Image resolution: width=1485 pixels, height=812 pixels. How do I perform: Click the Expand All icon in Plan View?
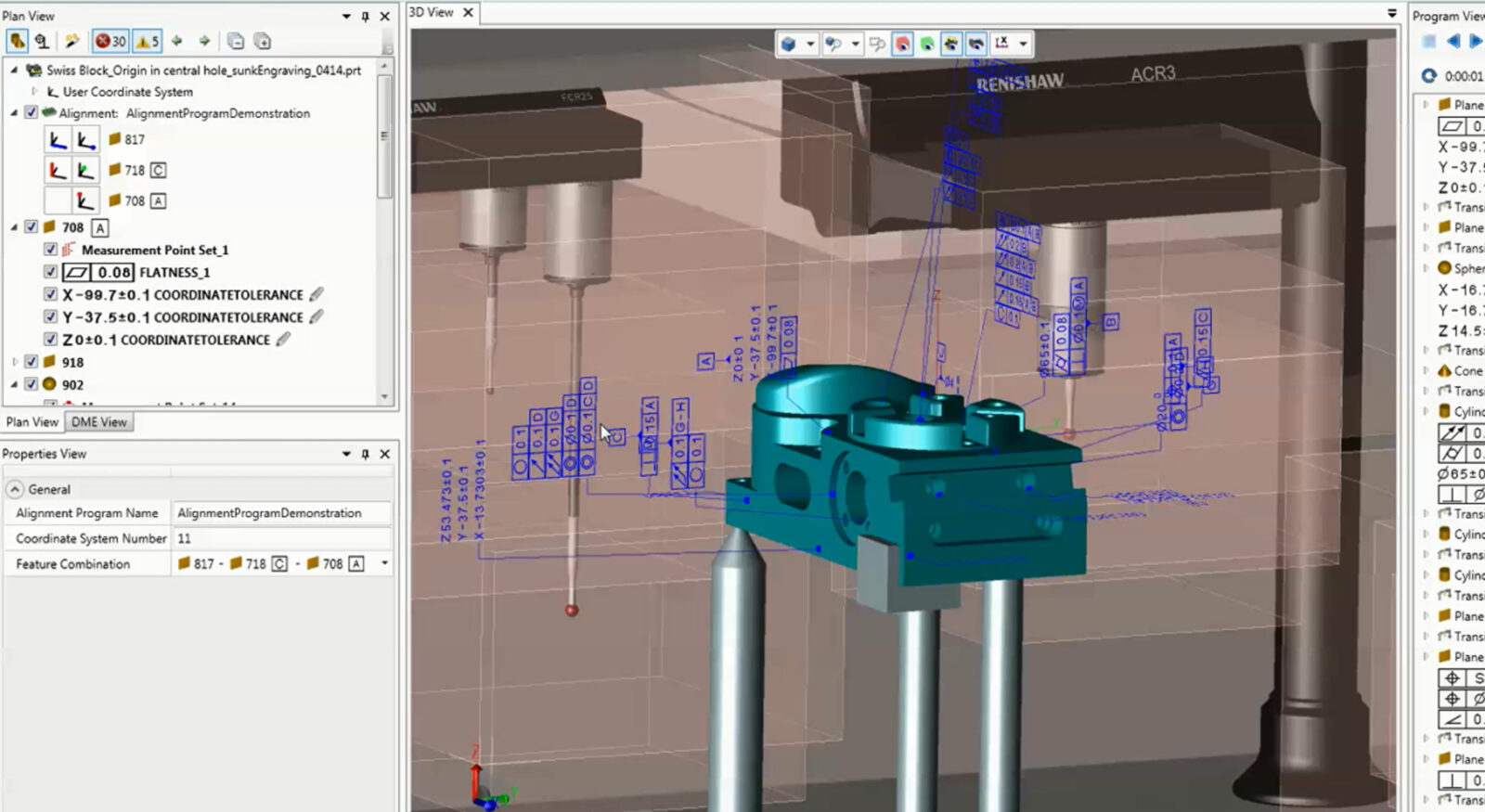coord(263,41)
